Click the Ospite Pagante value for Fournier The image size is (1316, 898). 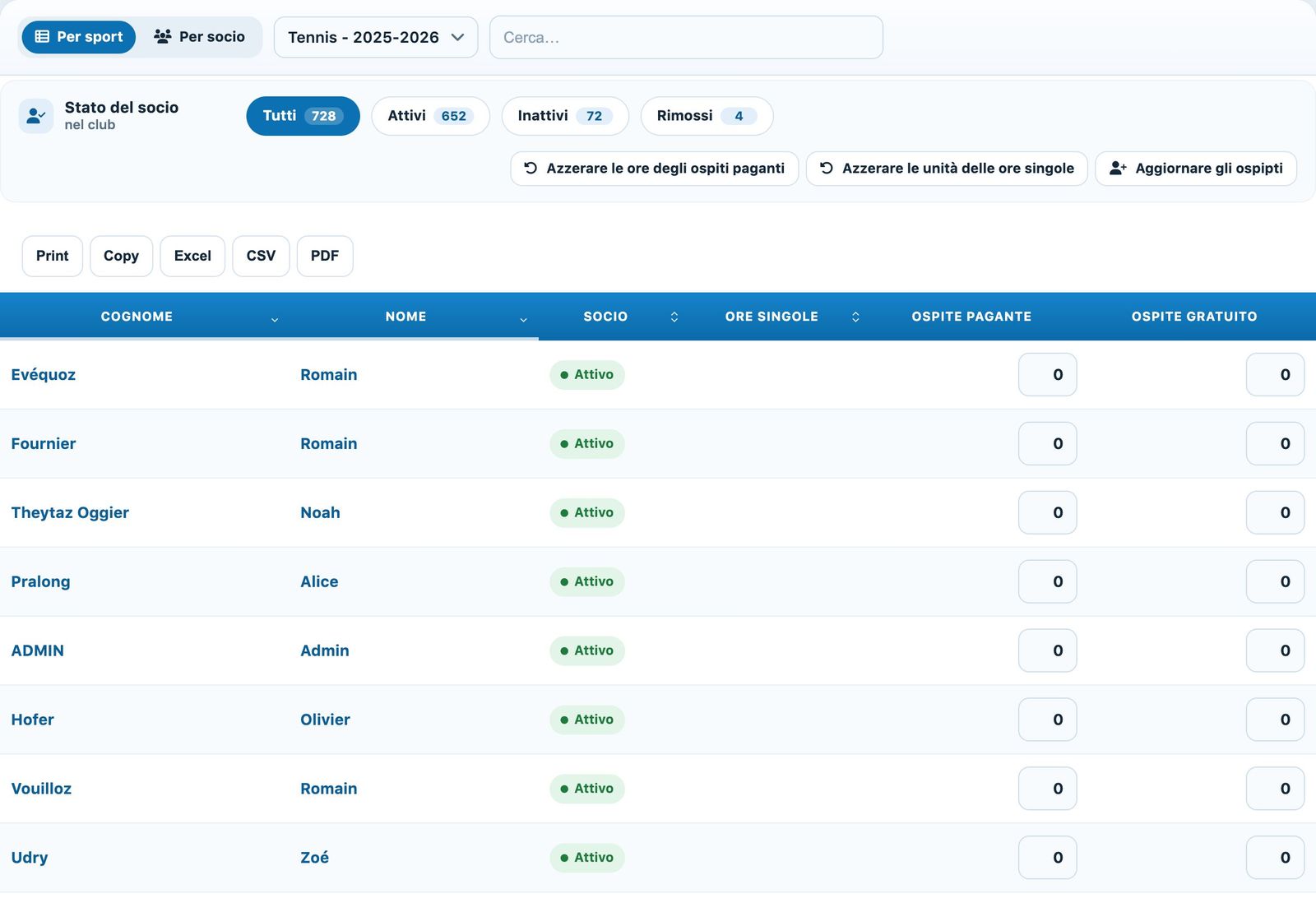pyautogui.click(x=1047, y=443)
